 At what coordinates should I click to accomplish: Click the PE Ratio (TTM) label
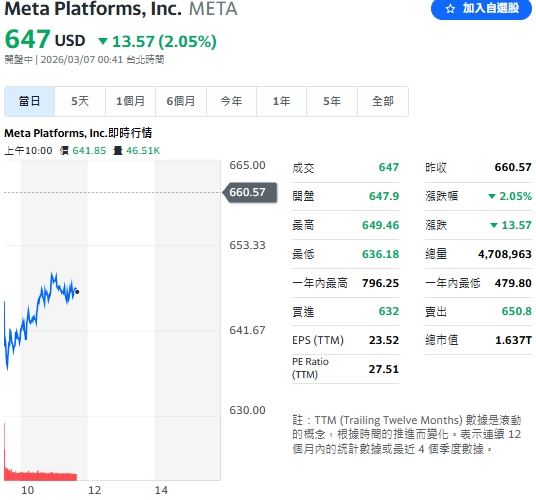pos(310,368)
